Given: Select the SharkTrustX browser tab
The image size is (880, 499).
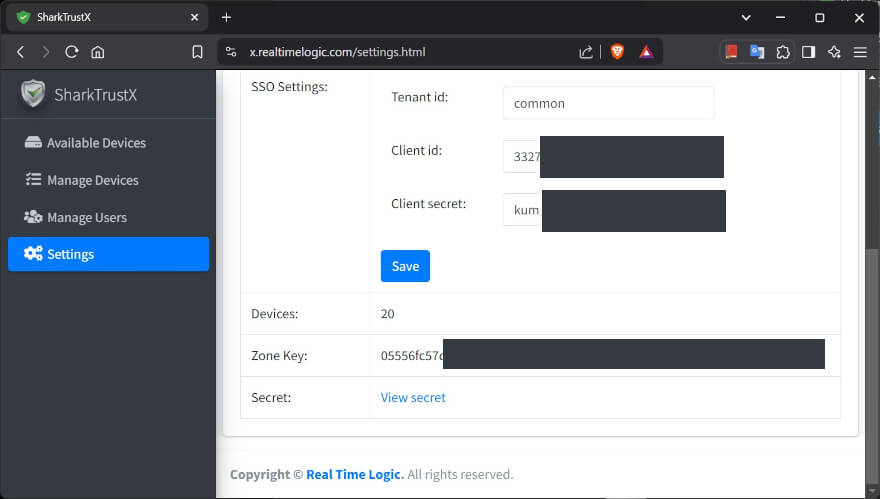Looking at the screenshot, I should [107, 17].
